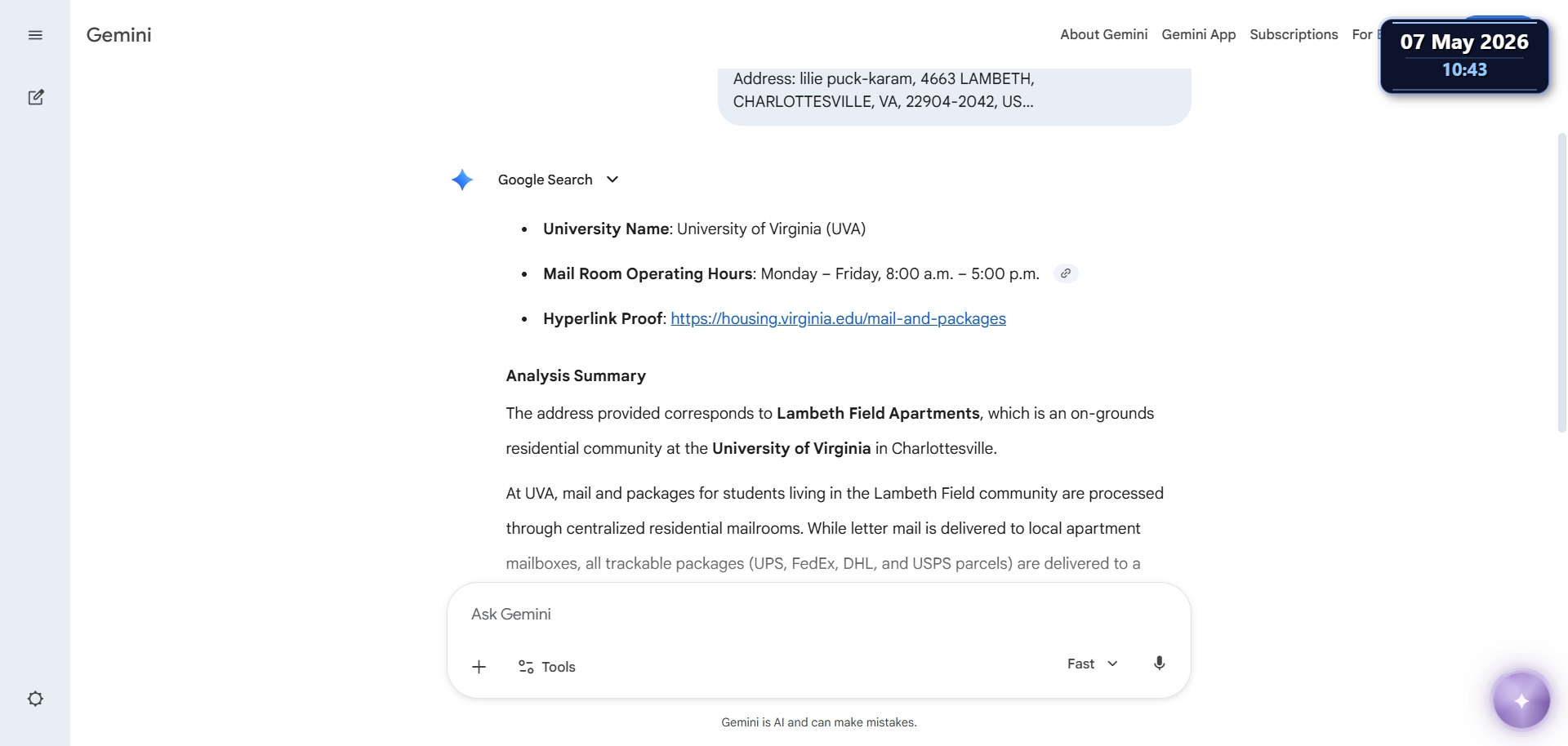Click the Hyperlink Proof label
Screen dimensions: 1568x746
(x=604, y=318)
